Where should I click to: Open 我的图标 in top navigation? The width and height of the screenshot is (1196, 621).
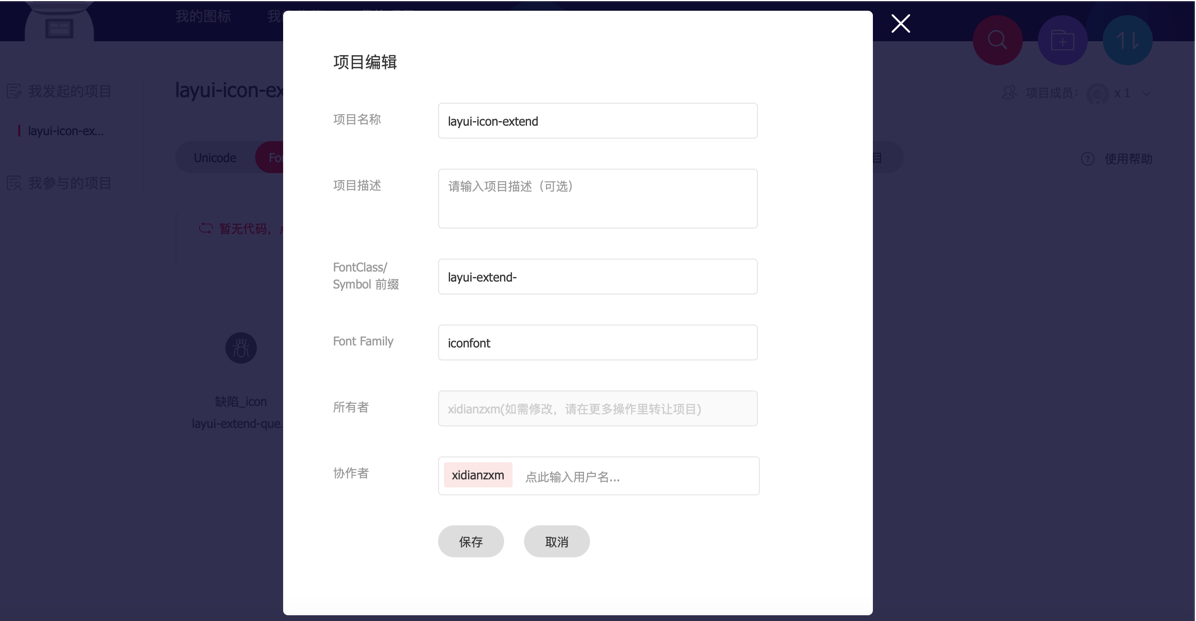click(203, 17)
